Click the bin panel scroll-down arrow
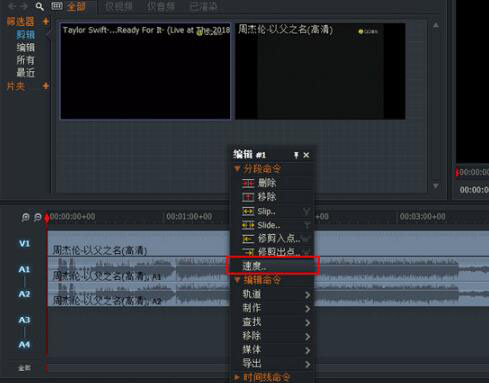Screen dimensions: 489x383 point(436,186)
